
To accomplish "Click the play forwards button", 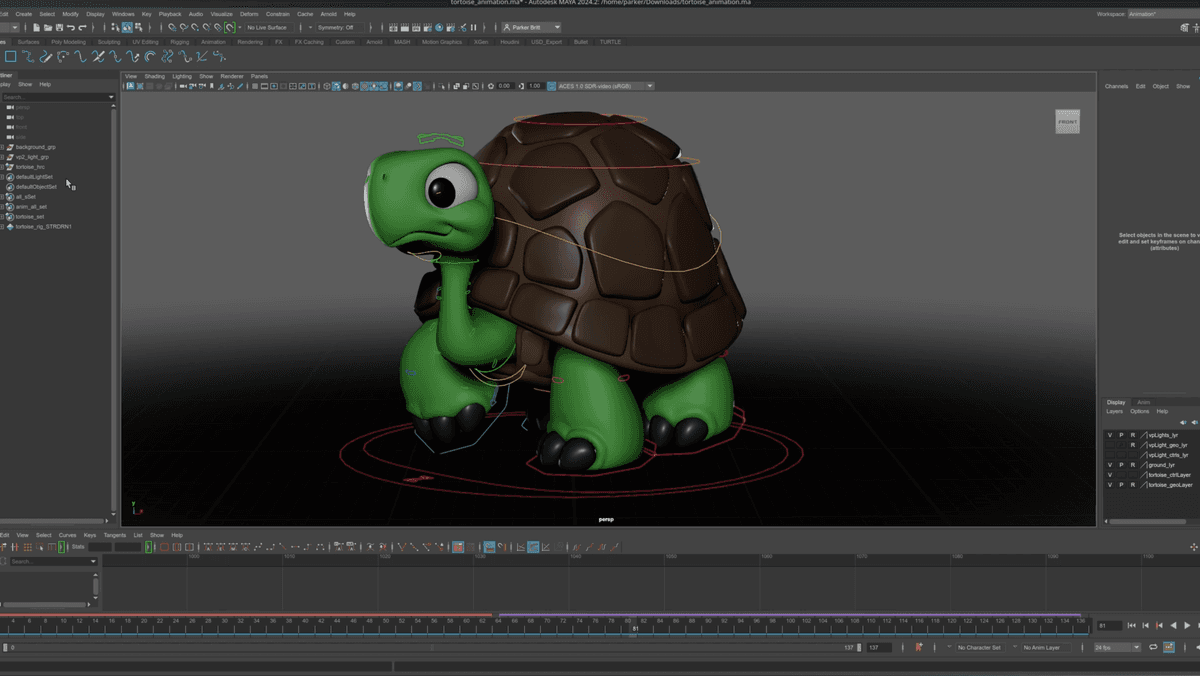I will pos(1187,626).
